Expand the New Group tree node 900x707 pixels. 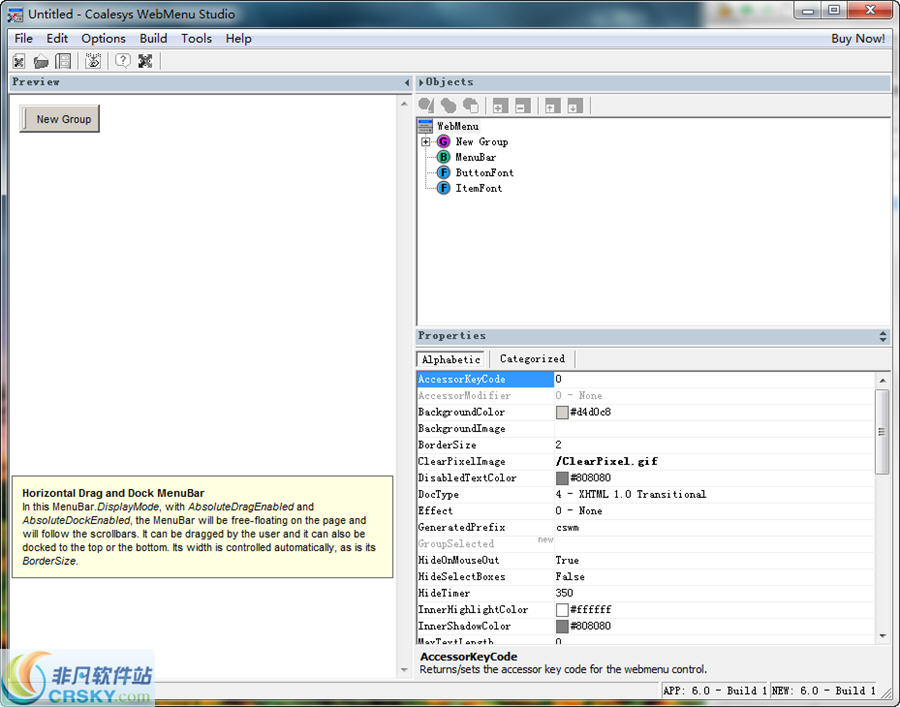425,141
